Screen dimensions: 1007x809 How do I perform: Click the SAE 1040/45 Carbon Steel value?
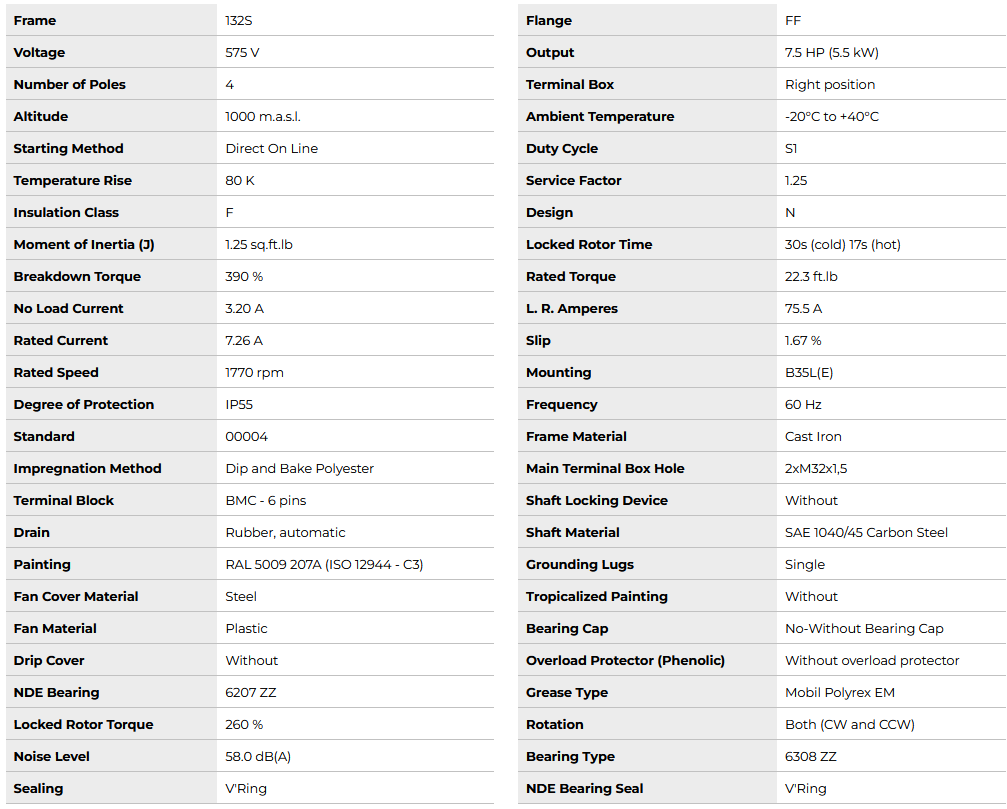point(866,533)
